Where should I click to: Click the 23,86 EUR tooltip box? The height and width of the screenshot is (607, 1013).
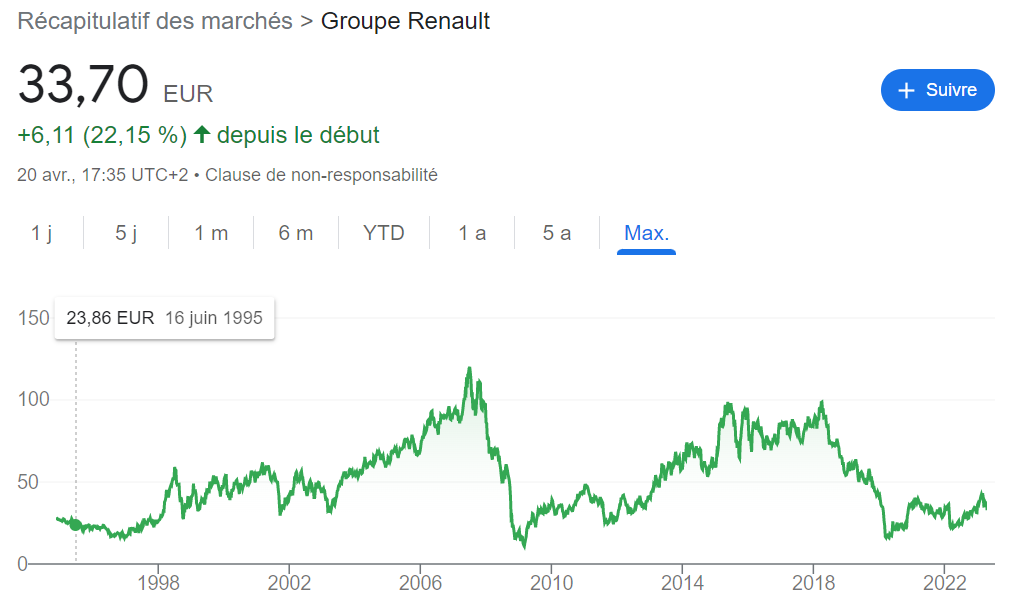click(164, 318)
